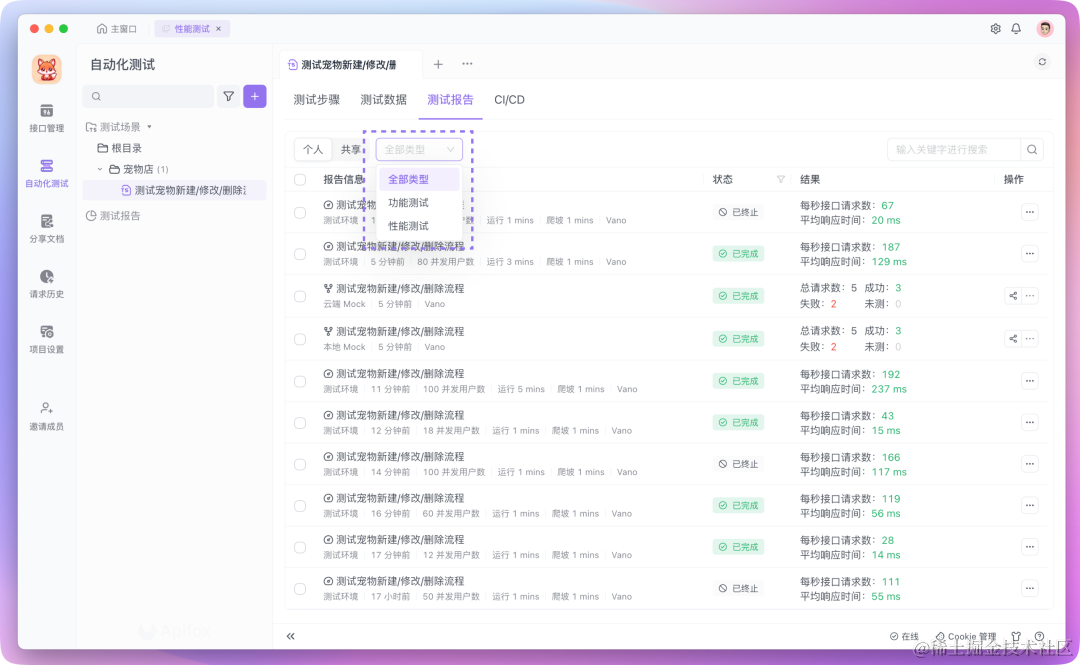Viewport: 1080px width, 665px height.
Task: Open the 测试宠物新建/修改 document tab
Action: [x=351, y=64]
